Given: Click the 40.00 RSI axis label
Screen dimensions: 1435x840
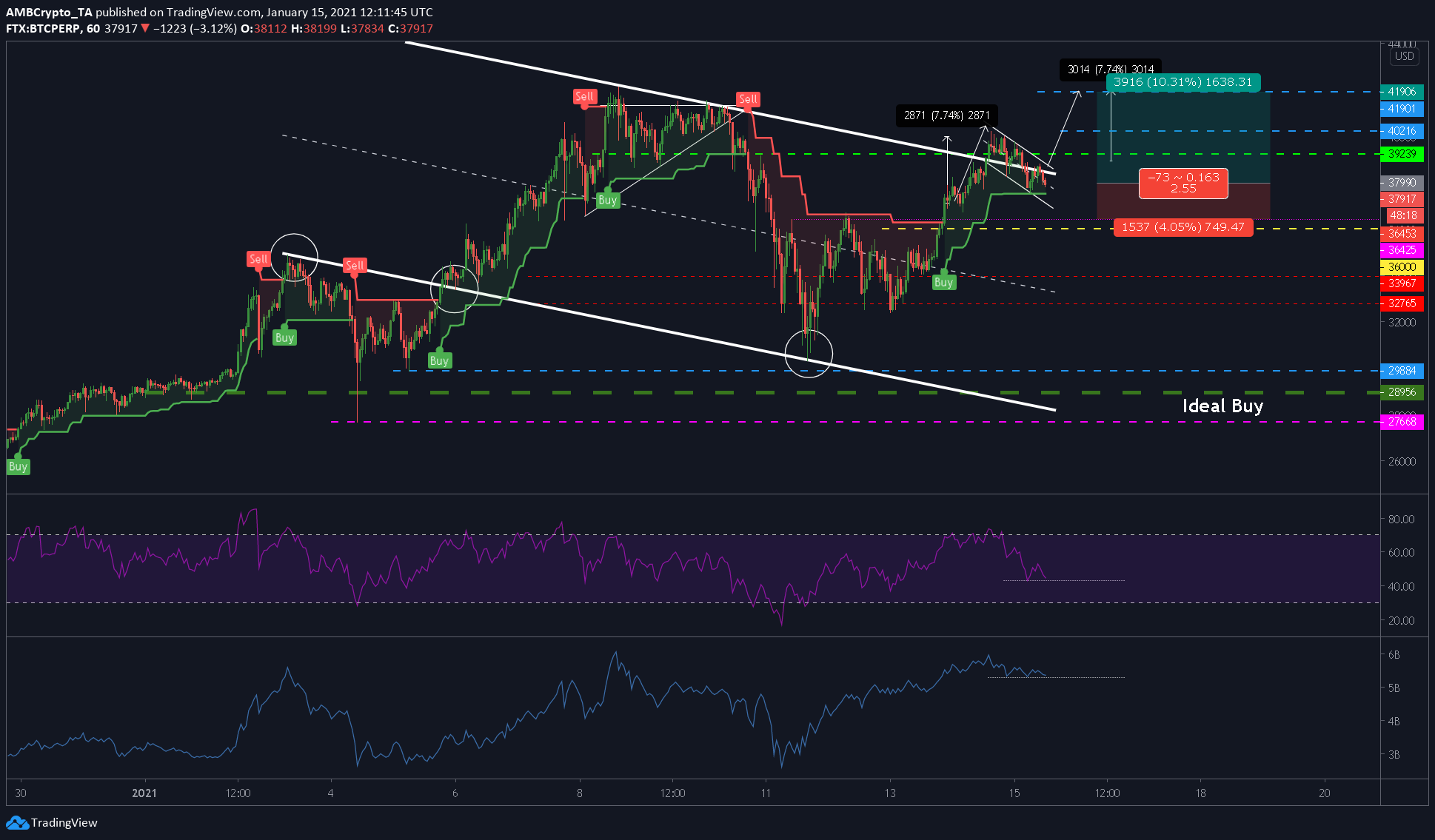Looking at the screenshot, I should pos(1401,587).
